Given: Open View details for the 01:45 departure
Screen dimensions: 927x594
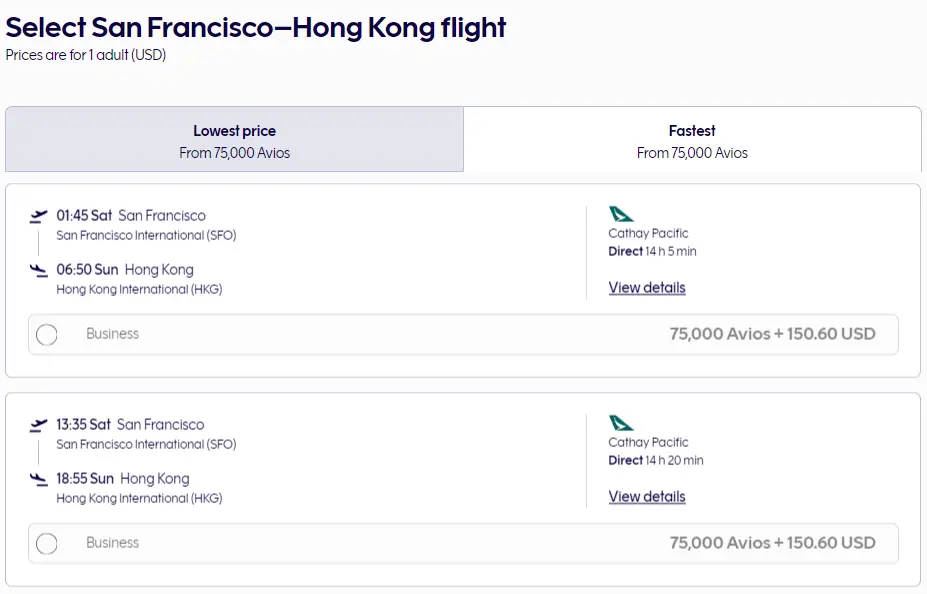Looking at the screenshot, I should pos(647,288).
